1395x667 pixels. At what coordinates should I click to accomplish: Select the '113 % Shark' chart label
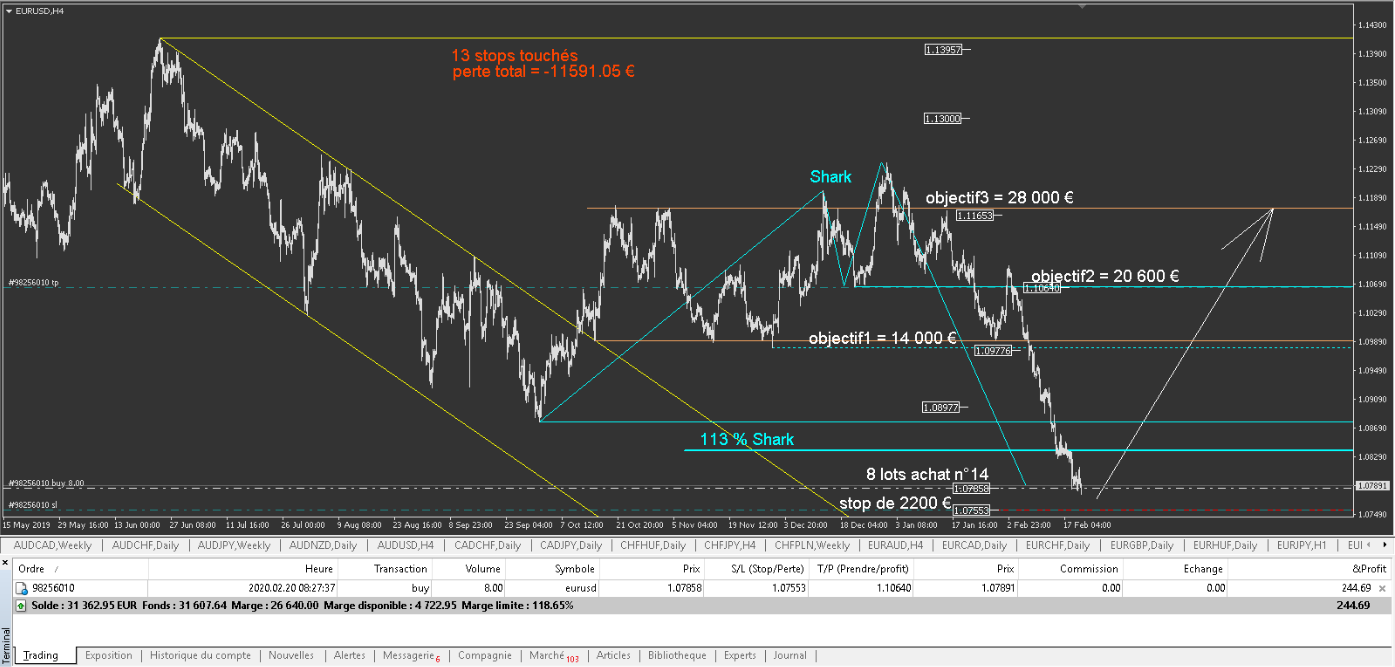(747, 440)
